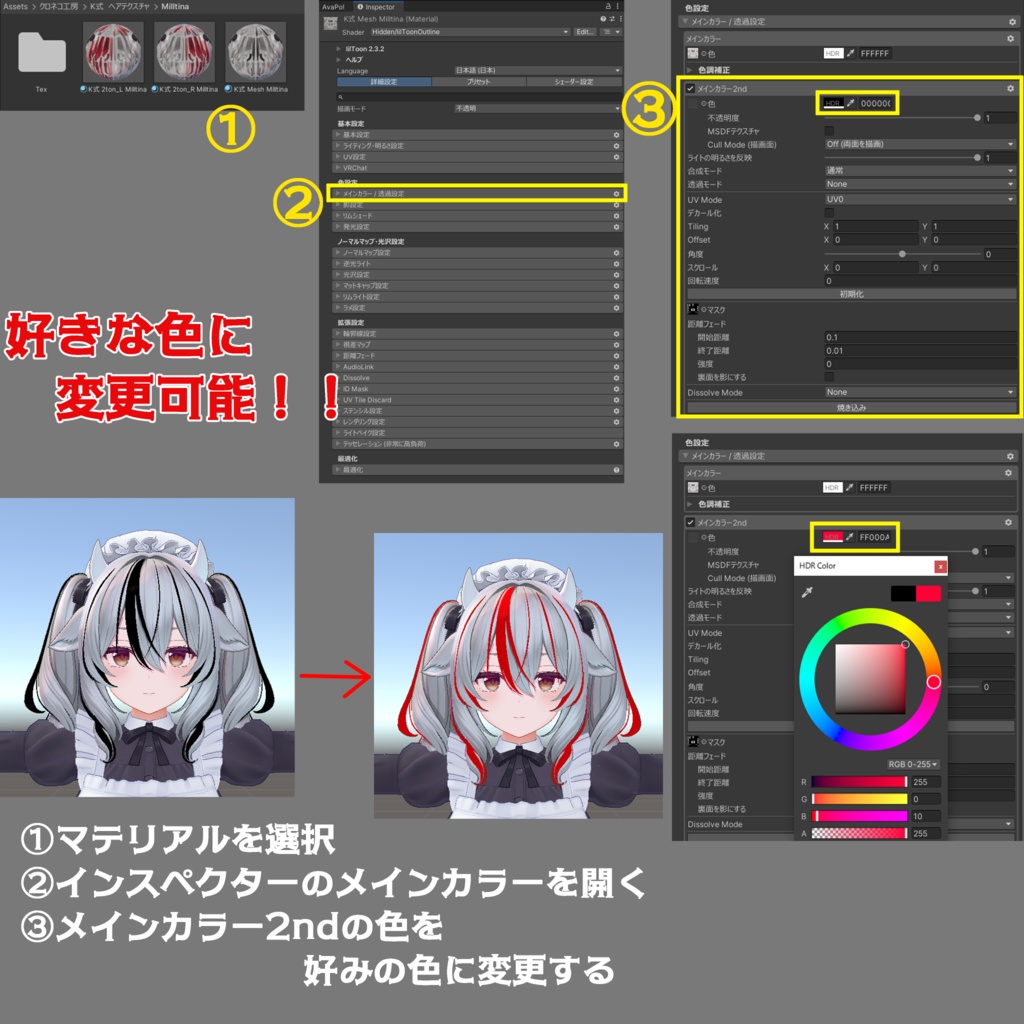The width and height of the screenshot is (1024, 1024).
Task: Click the K式 Mesh Milltina material preview icon
Action: (x=330, y=24)
